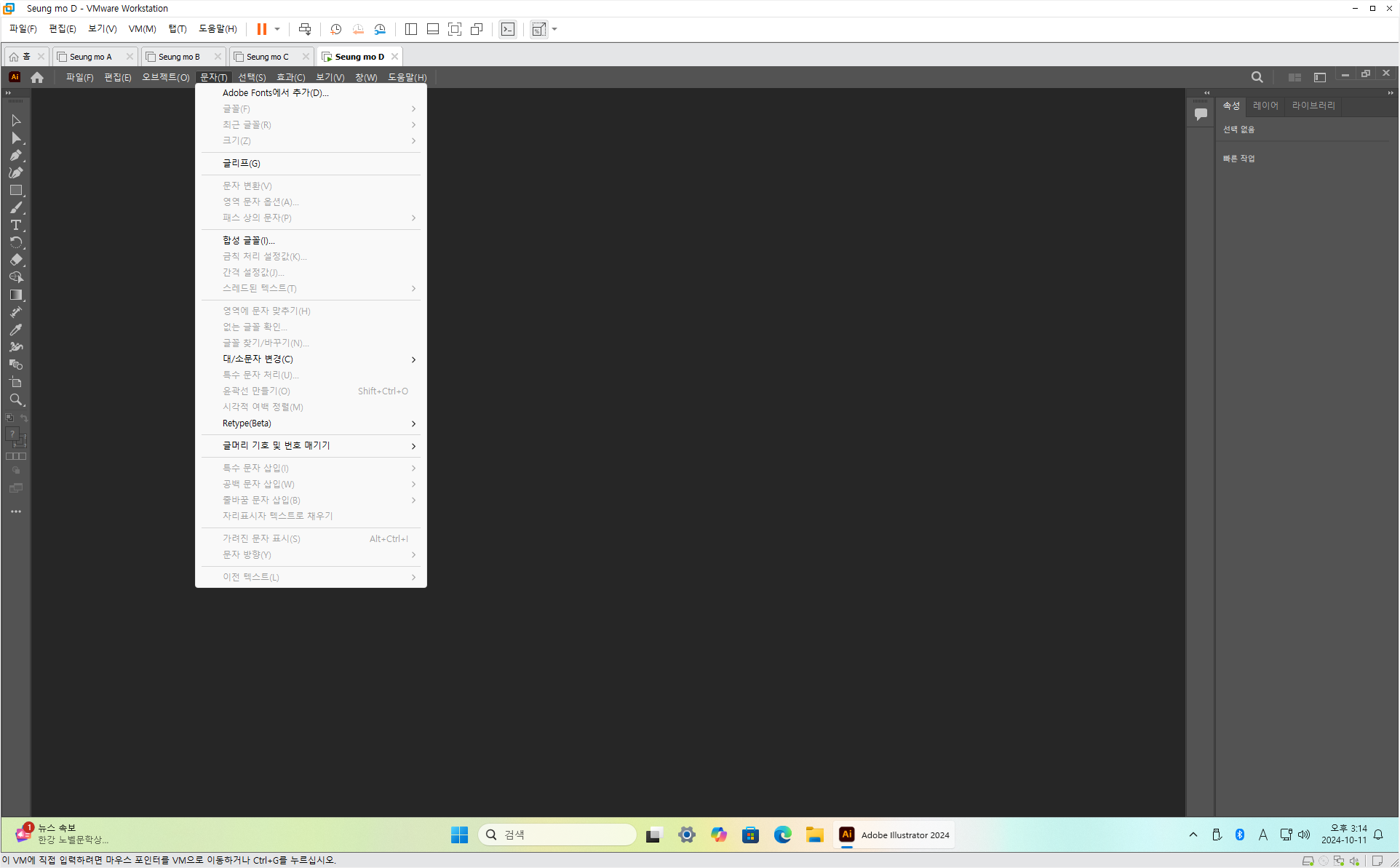
Task: Click the default fill and stroke icon
Action: tap(9, 418)
